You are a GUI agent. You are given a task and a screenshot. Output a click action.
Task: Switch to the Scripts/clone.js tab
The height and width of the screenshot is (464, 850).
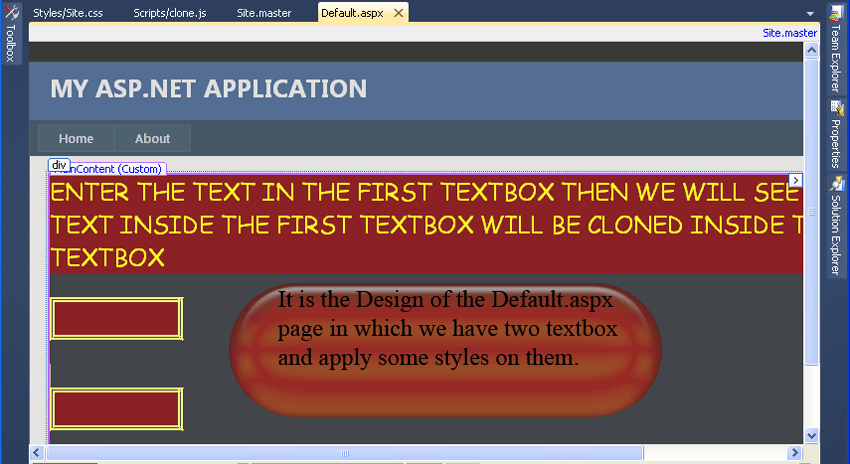click(170, 13)
